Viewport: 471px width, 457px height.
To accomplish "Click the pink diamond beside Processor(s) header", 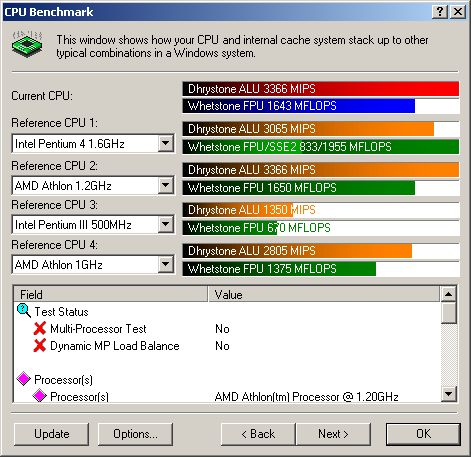I will pos(24,379).
